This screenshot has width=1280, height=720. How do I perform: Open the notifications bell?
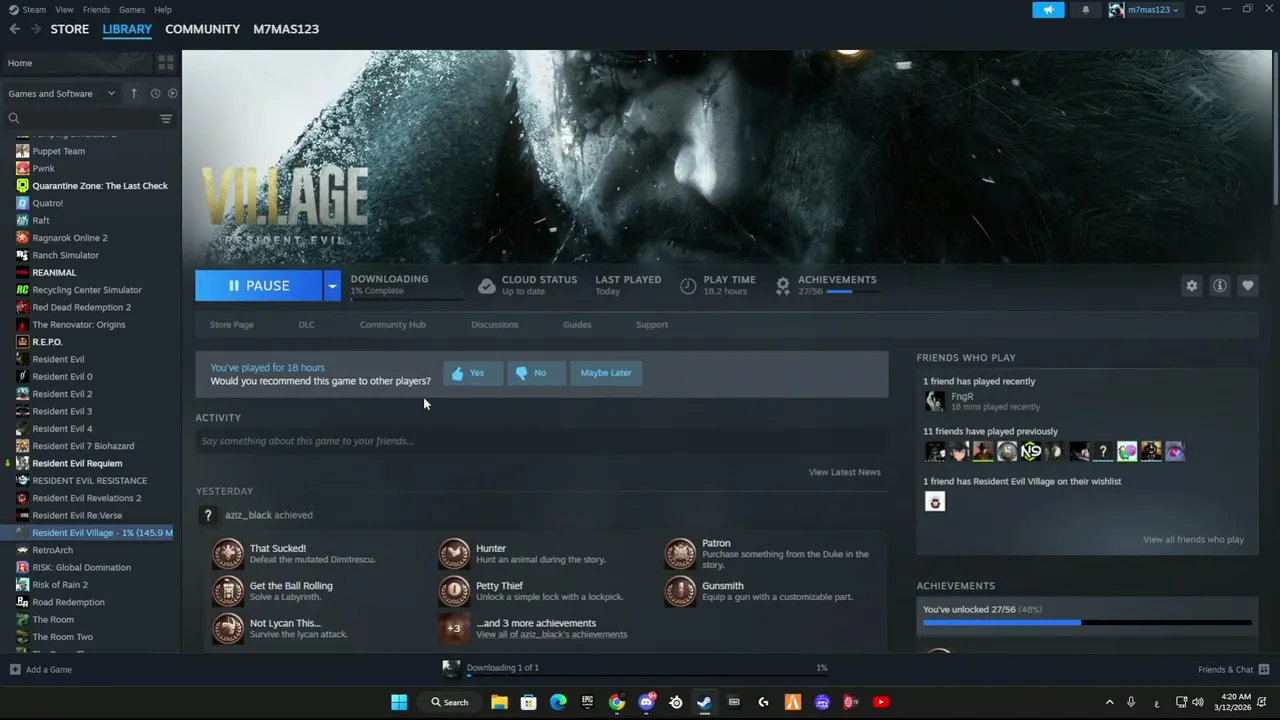point(1086,10)
